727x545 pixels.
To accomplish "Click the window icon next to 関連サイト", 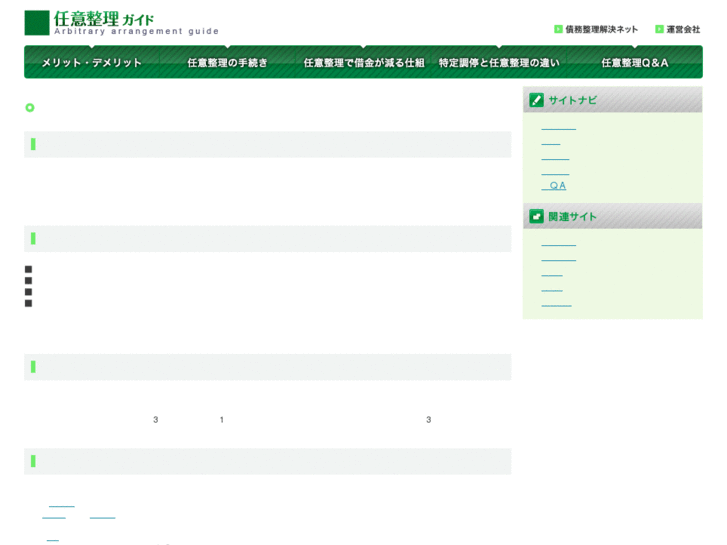I will [x=536, y=216].
